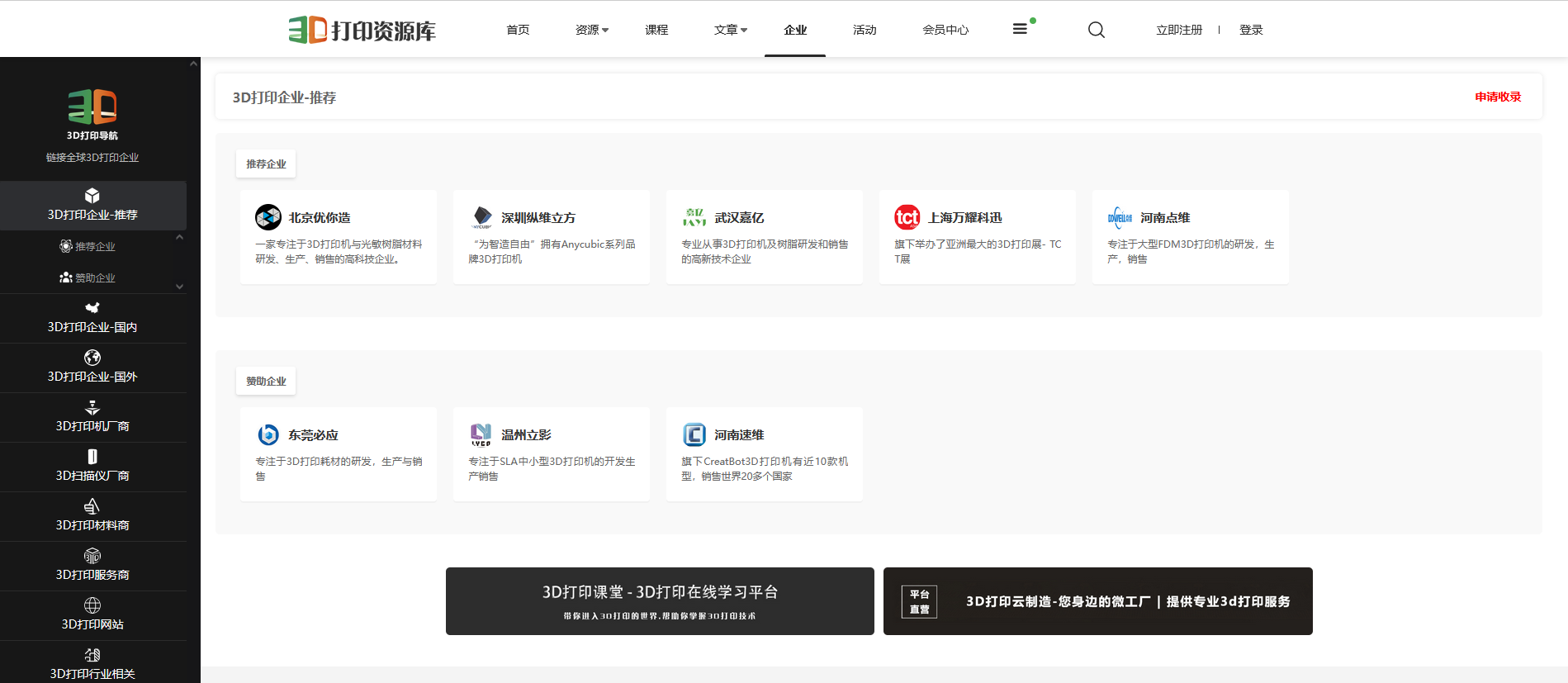
Task: Open the search magnifier icon
Action: (x=1097, y=30)
